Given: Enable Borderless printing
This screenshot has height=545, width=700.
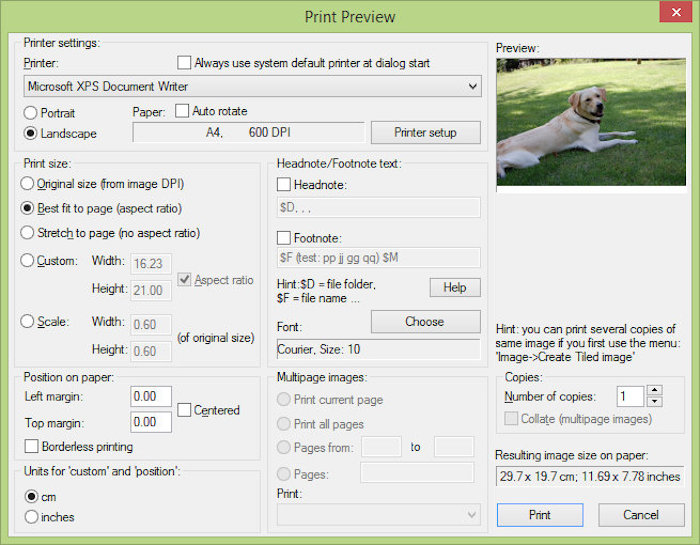Looking at the screenshot, I should click(32, 446).
